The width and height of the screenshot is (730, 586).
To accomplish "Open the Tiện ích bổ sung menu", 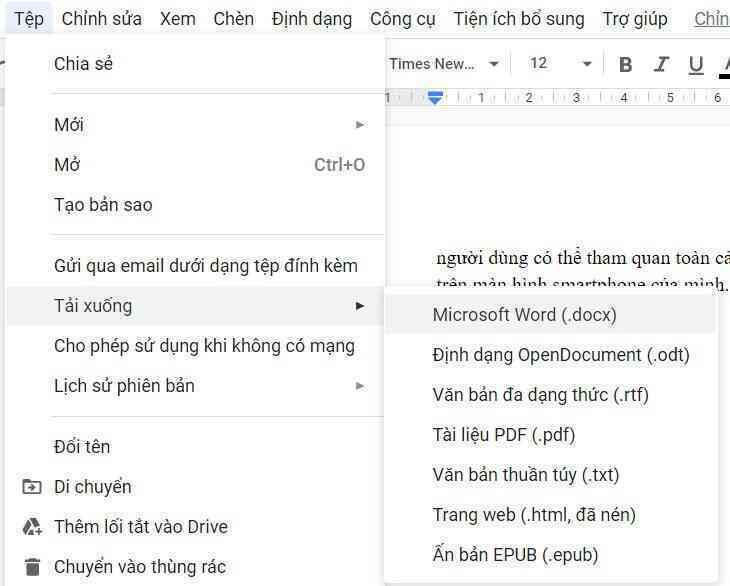I will (x=519, y=19).
